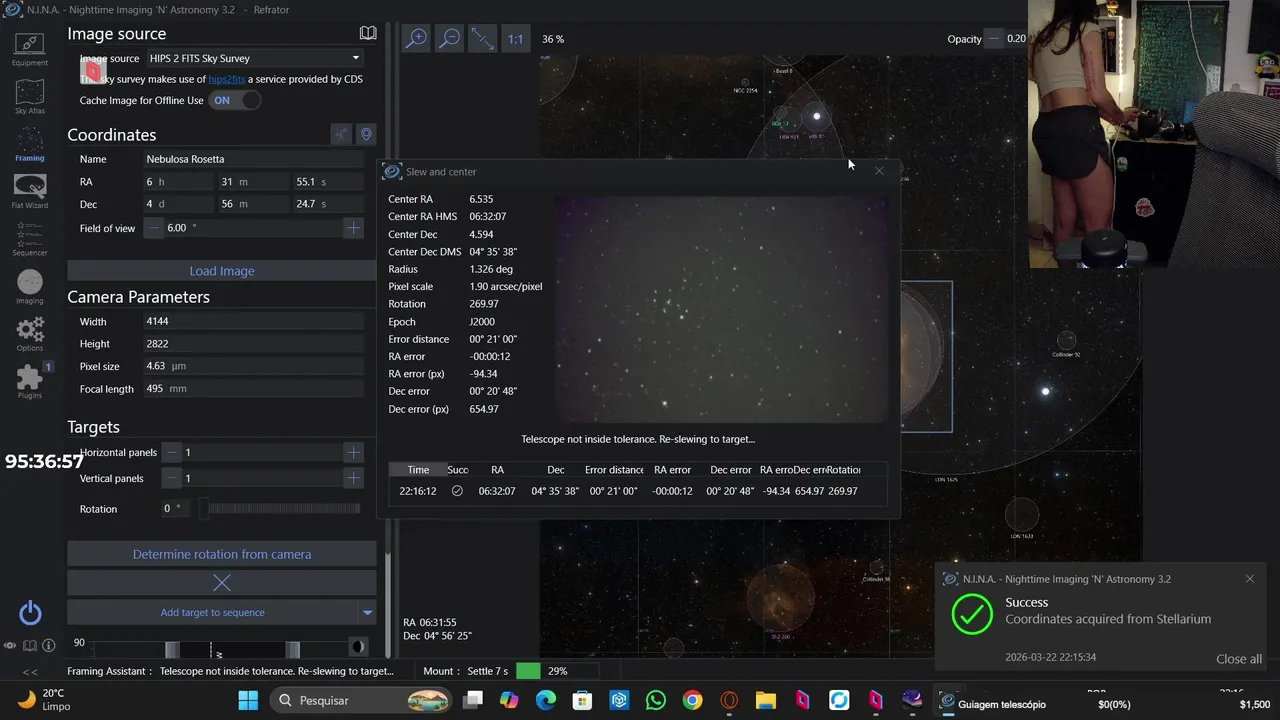The width and height of the screenshot is (1280, 720).
Task: Click the Name field Nebulosa Rosetta
Action: (253, 159)
